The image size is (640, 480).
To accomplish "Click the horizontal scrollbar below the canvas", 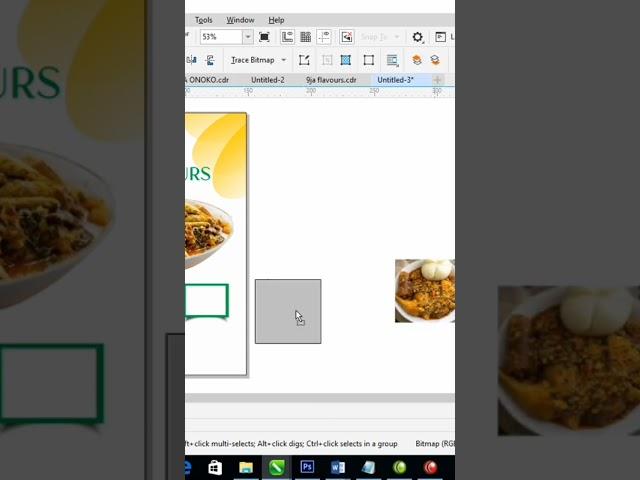I will (x=320, y=398).
